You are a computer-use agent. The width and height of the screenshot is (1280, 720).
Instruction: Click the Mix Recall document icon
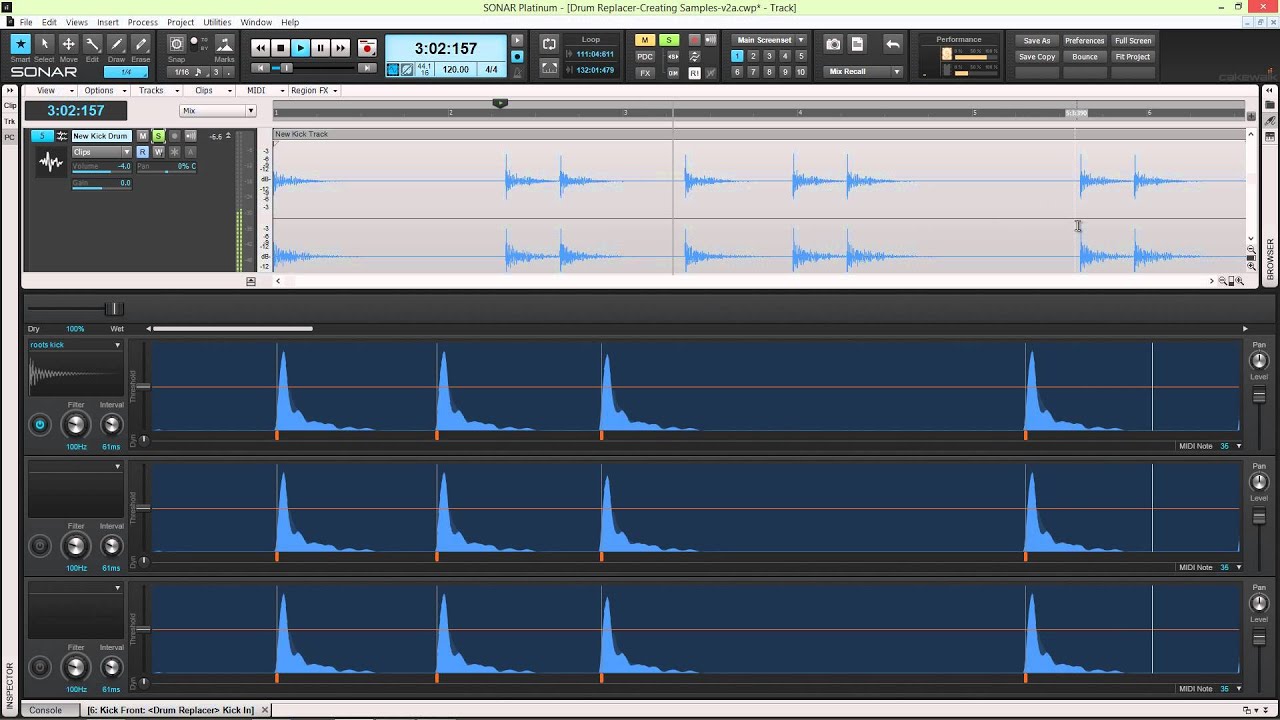pyautogui.click(x=857, y=44)
